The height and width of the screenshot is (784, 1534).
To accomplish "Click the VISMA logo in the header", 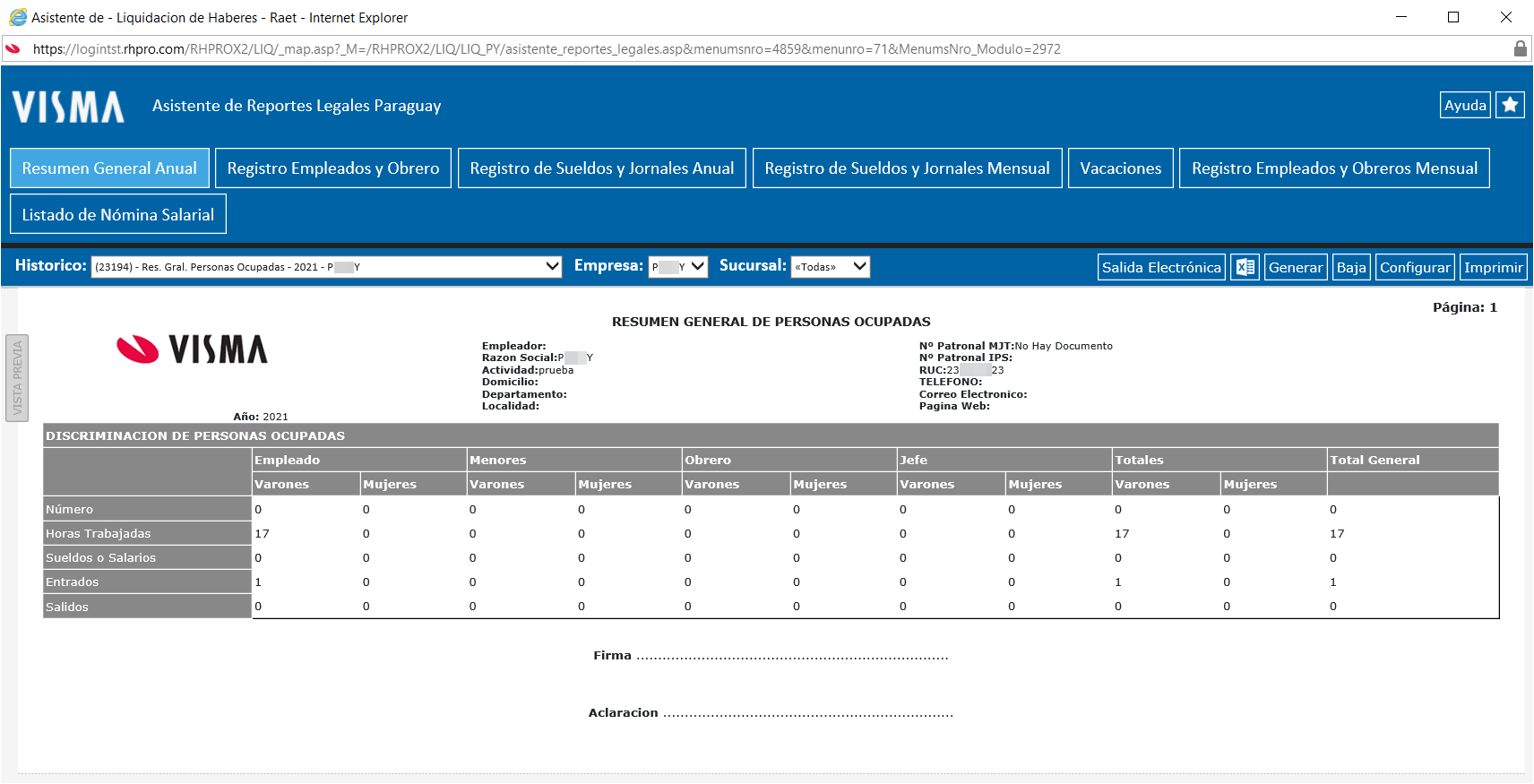I will (x=68, y=107).
